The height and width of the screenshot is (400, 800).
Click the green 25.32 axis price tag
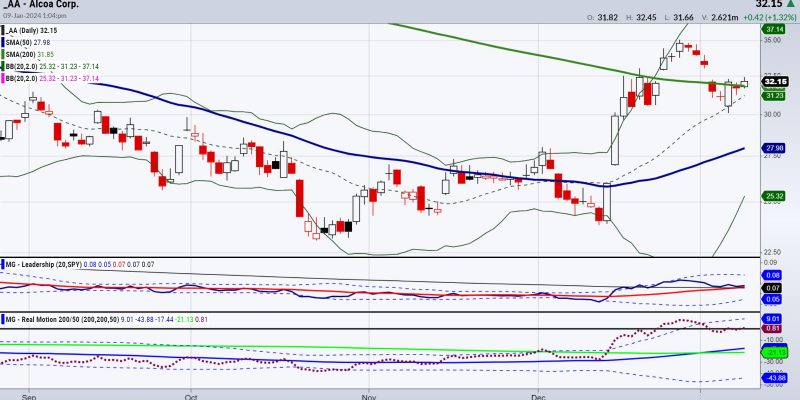click(x=772, y=196)
